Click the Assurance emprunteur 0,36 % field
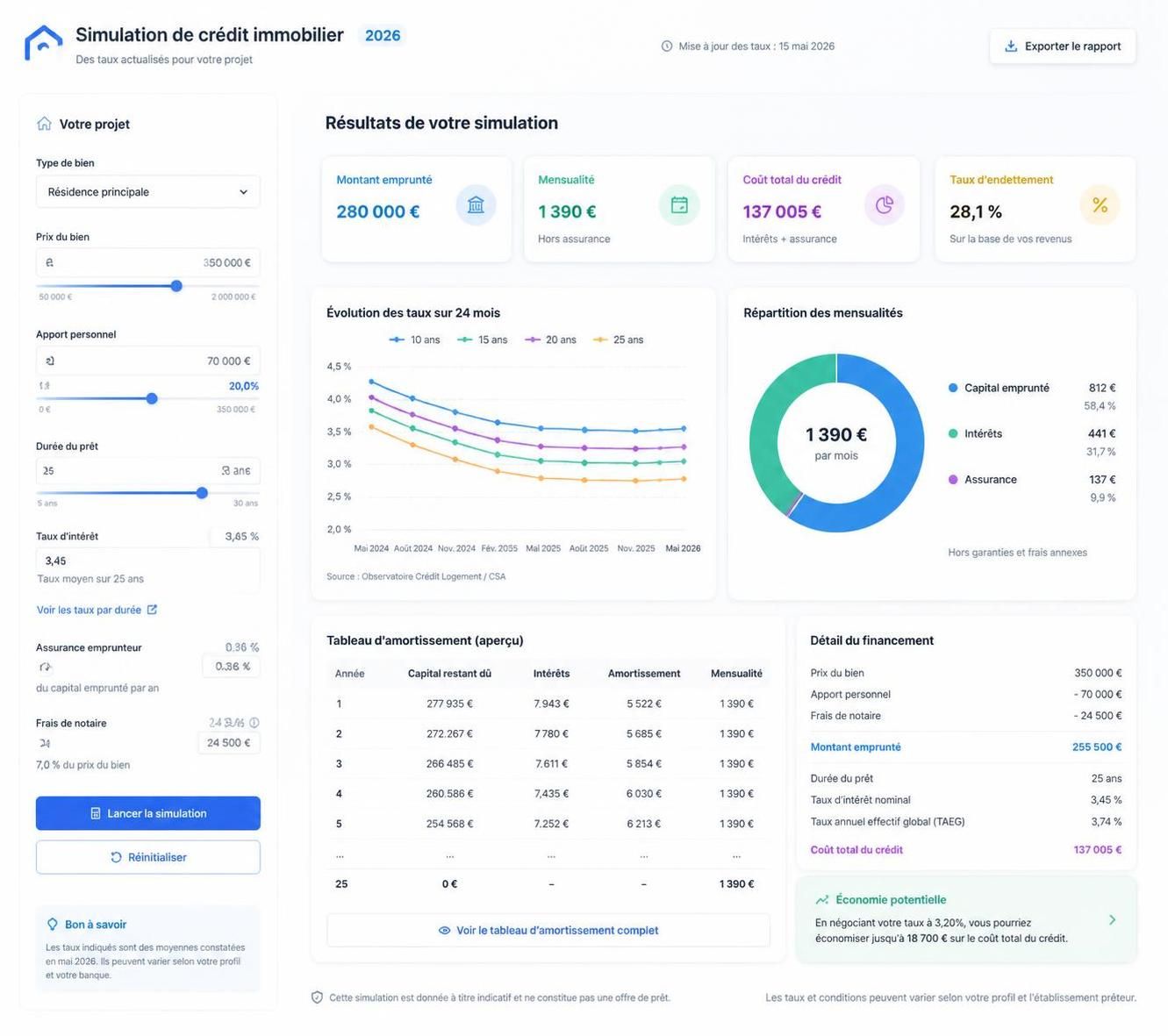 pyautogui.click(x=232, y=667)
